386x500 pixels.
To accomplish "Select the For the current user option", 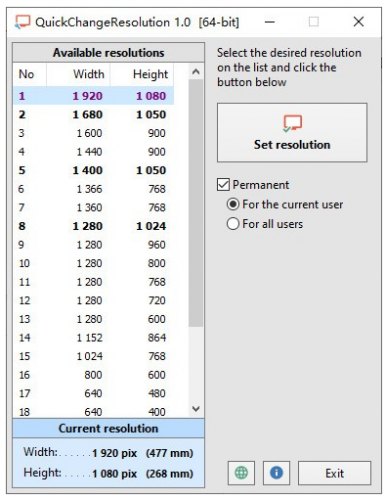I will tap(233, 204).
